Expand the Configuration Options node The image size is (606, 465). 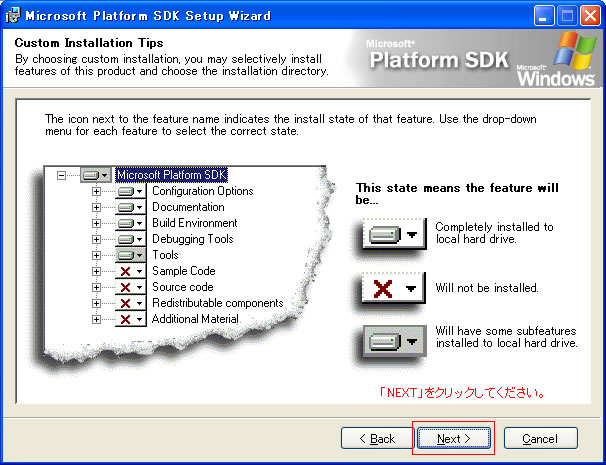(x=96, y=191)
